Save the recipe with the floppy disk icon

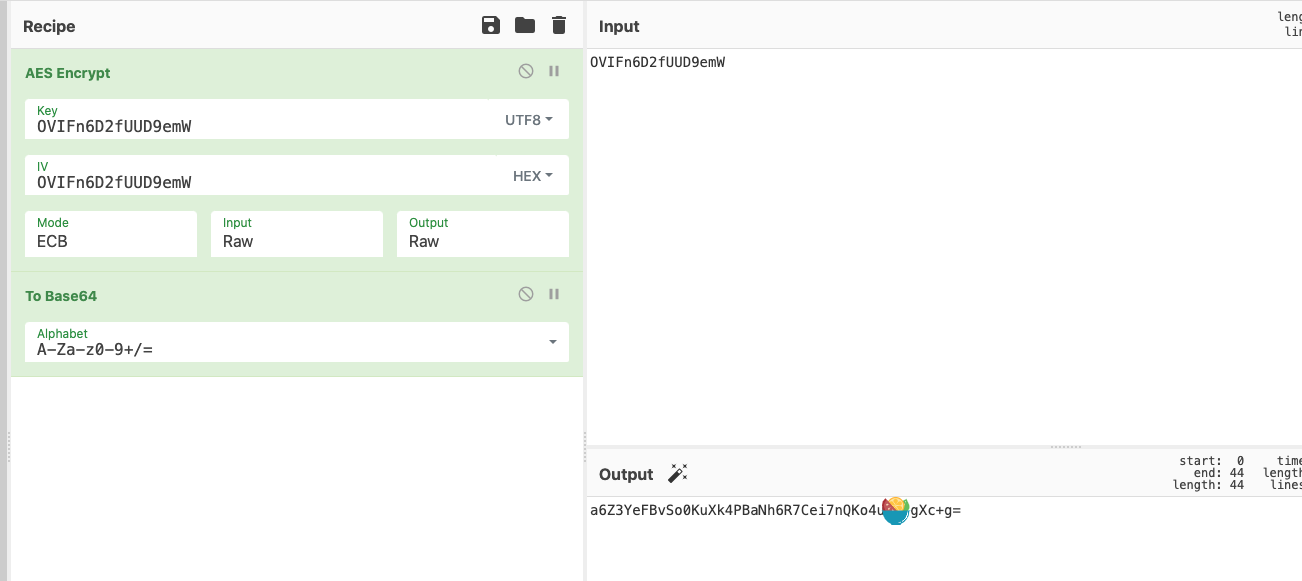coord(491,26)
